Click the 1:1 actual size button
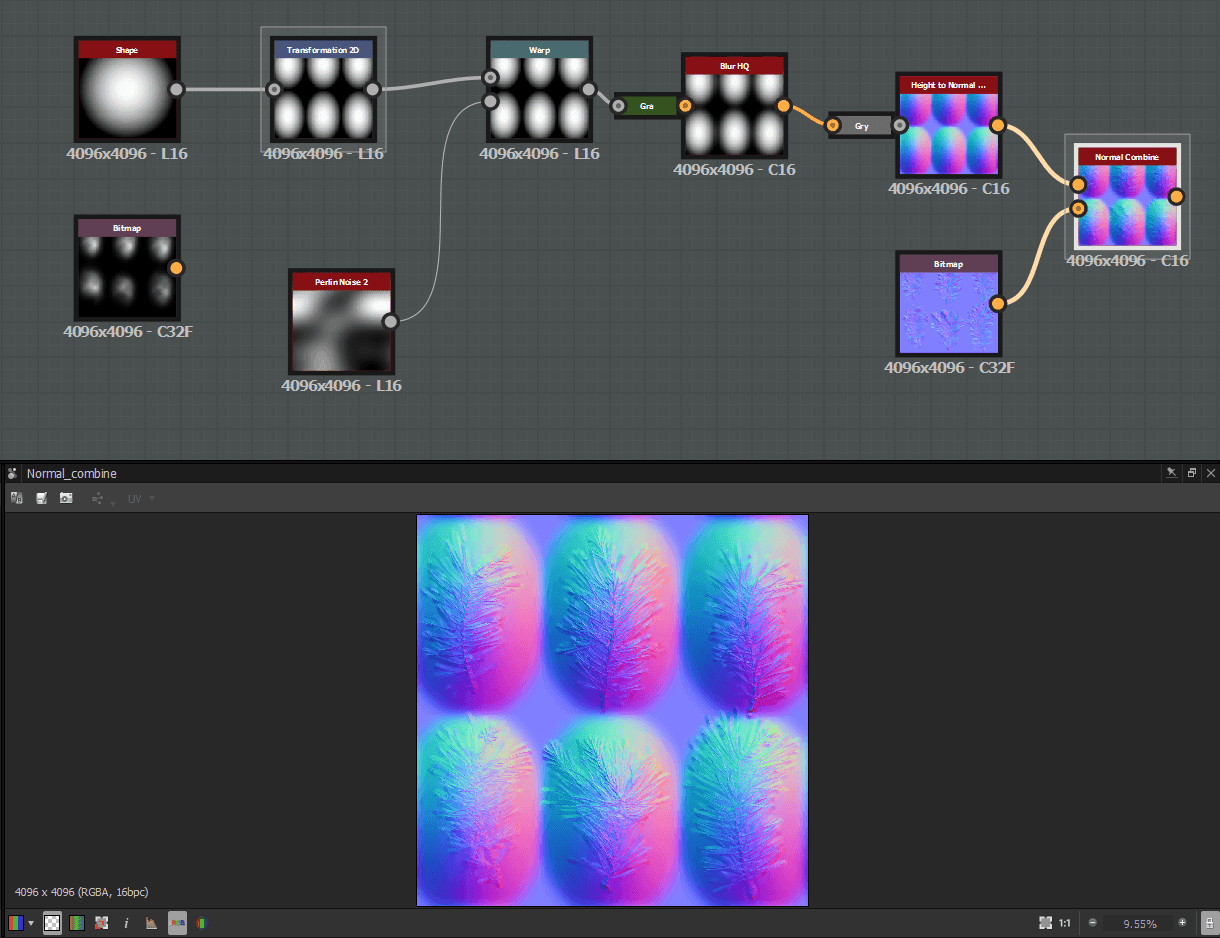Screen dimensions: 1220x938 pos(1064,923)
